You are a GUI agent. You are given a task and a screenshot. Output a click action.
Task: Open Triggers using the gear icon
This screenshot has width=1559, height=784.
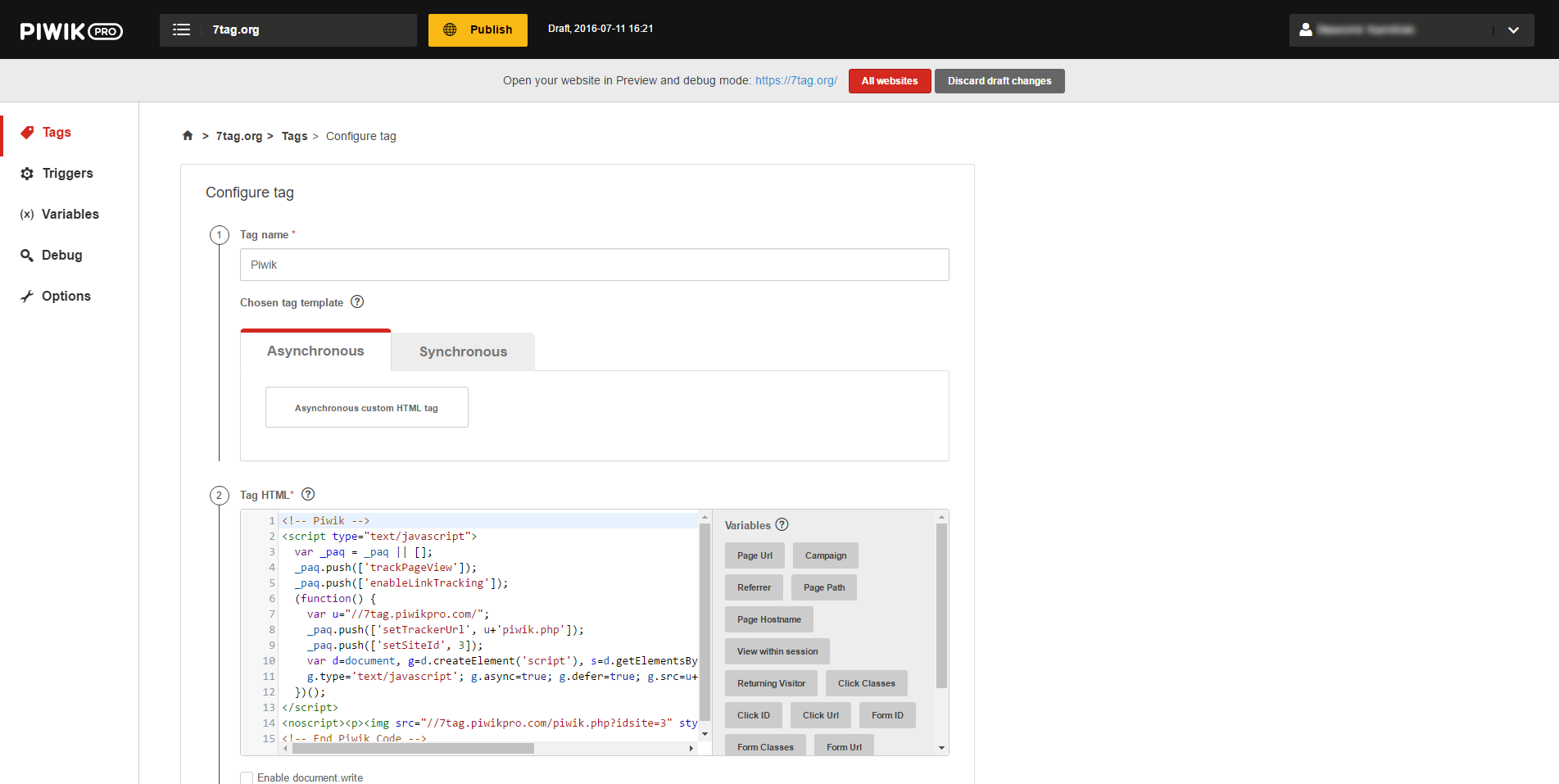(x=27, y=173)
